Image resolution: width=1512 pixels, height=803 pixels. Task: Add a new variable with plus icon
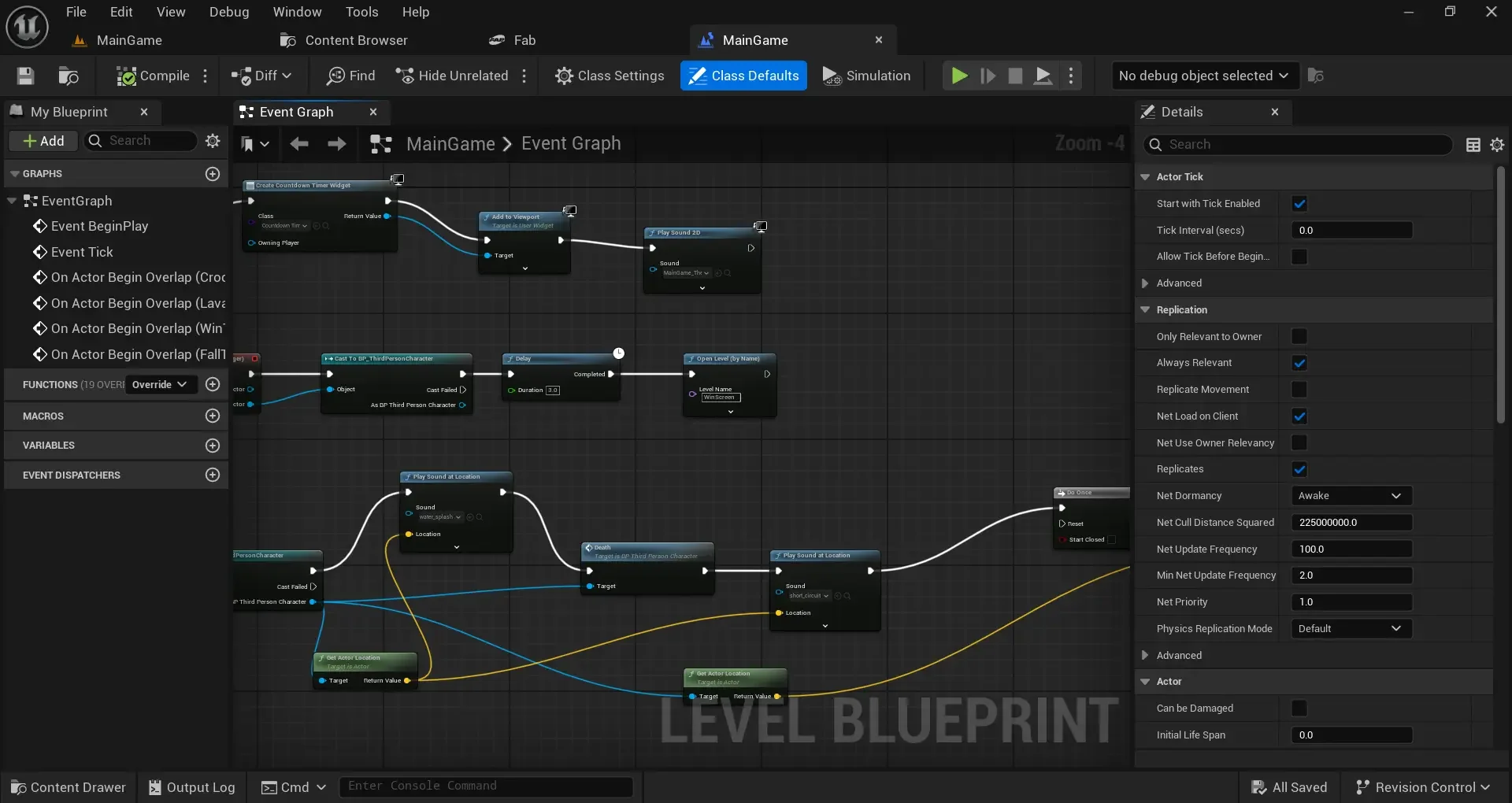coord(213,446)
